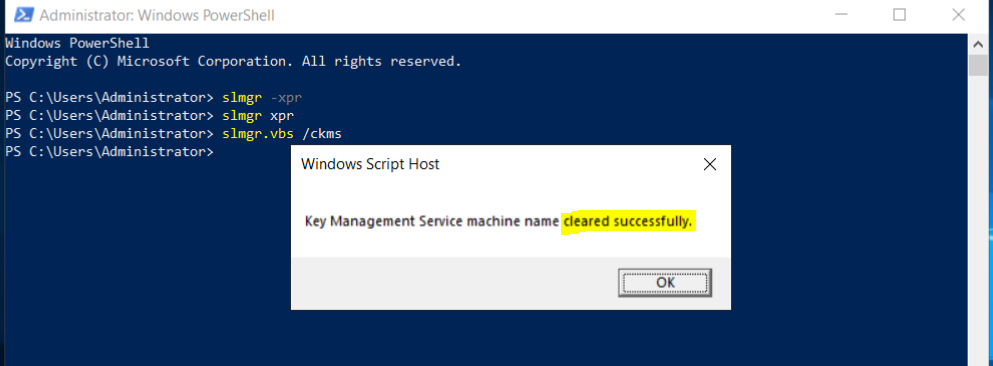Maximize the PowerShell window
993x366 pixels.
[x=899, y=15]
